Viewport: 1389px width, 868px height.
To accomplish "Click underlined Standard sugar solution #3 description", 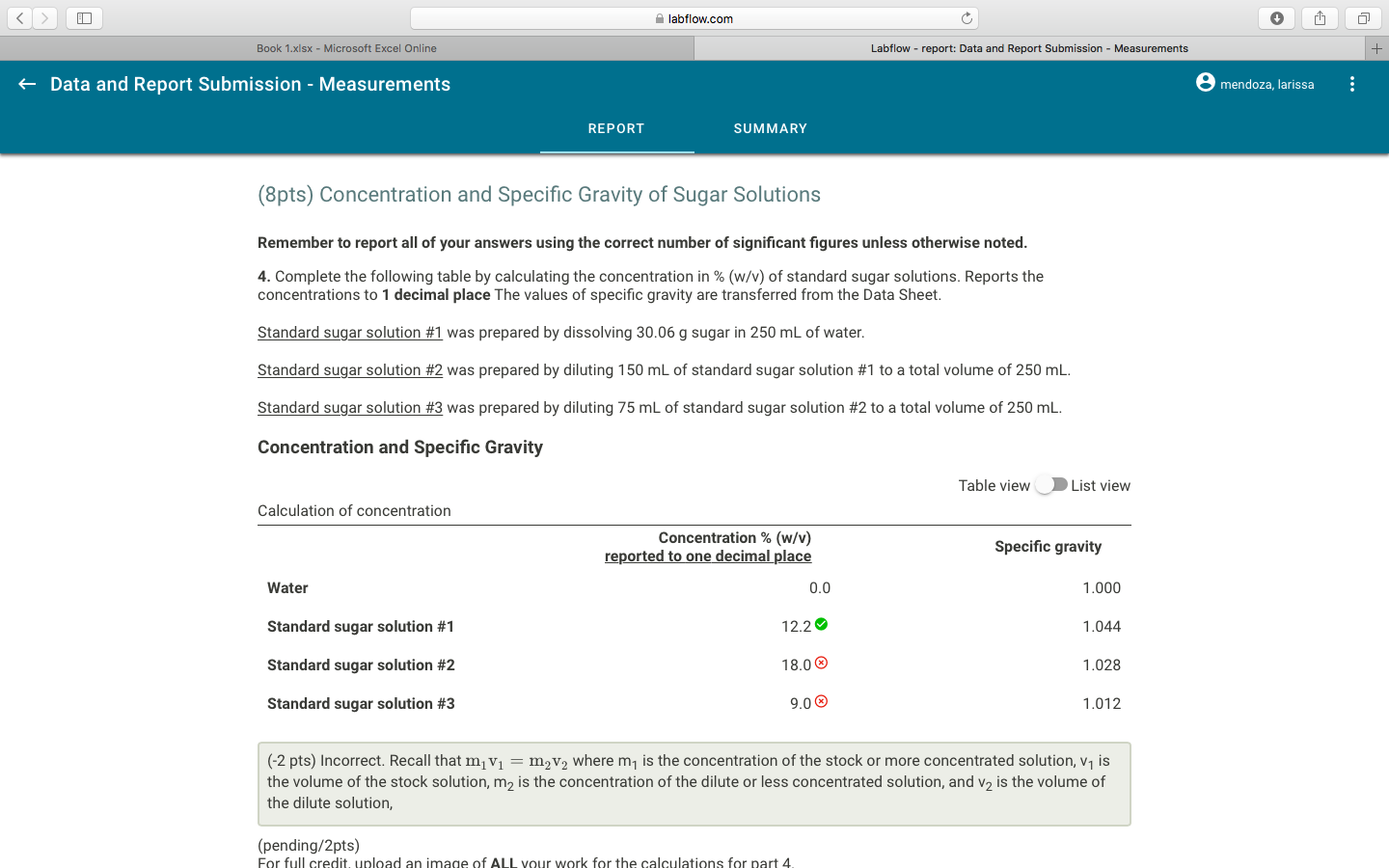I will tap(350, 408).
